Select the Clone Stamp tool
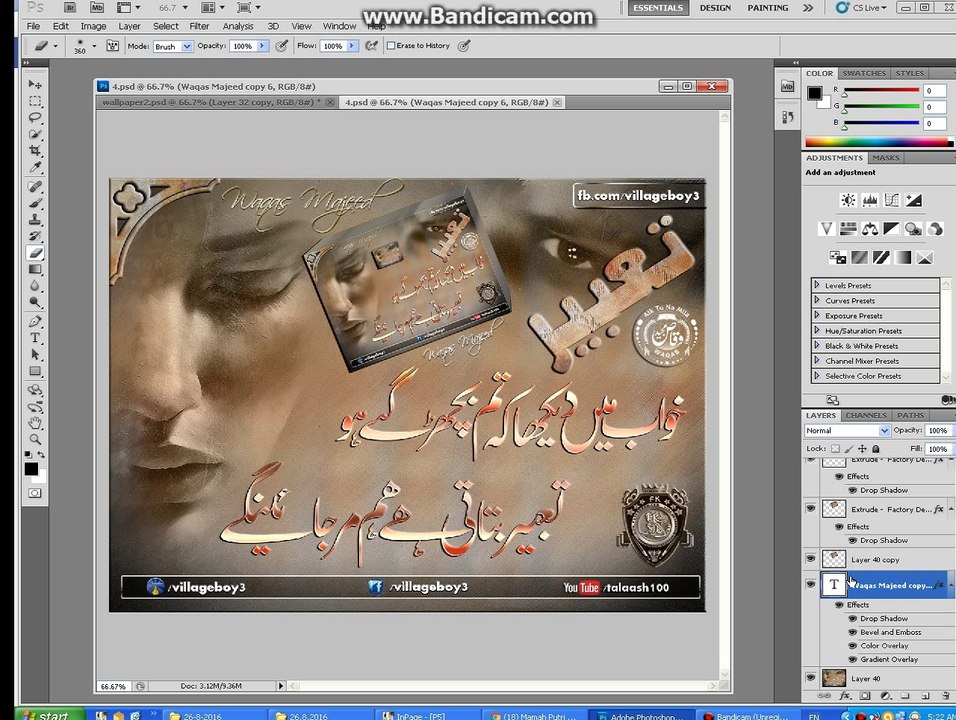 coord(35,219)
